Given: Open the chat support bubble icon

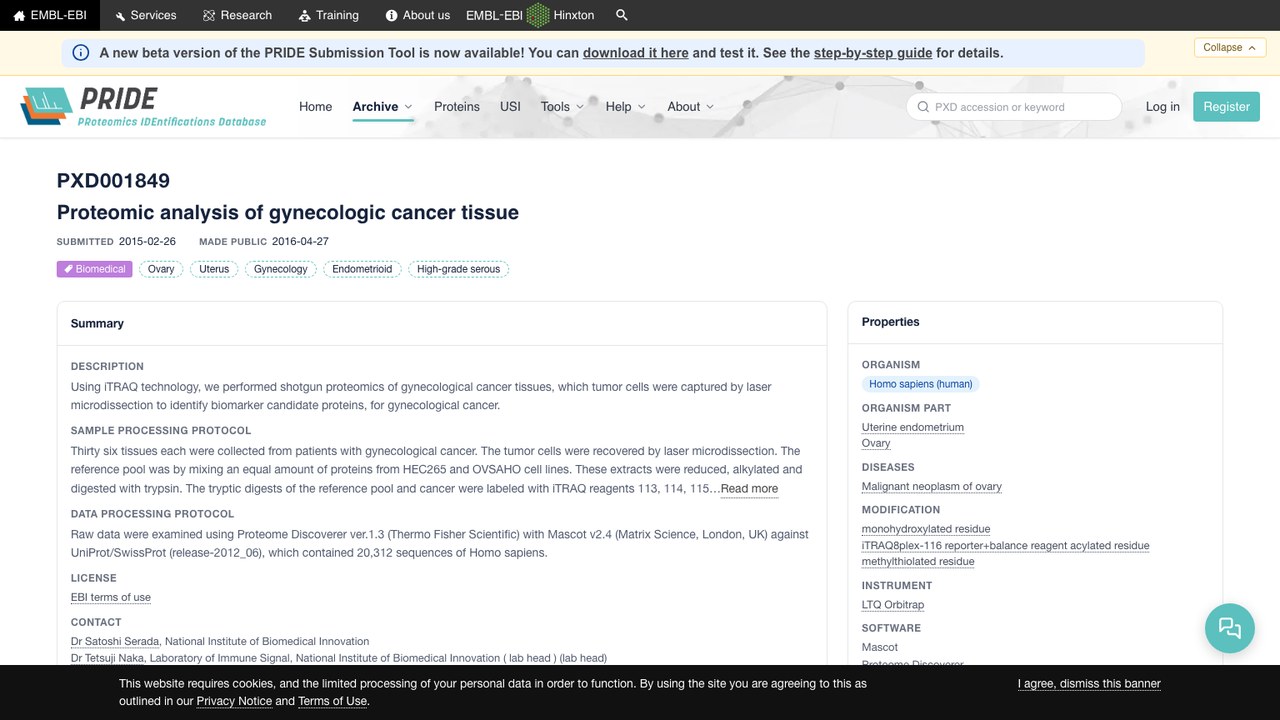Looking at the screenshot, I should click(1230, 628).
